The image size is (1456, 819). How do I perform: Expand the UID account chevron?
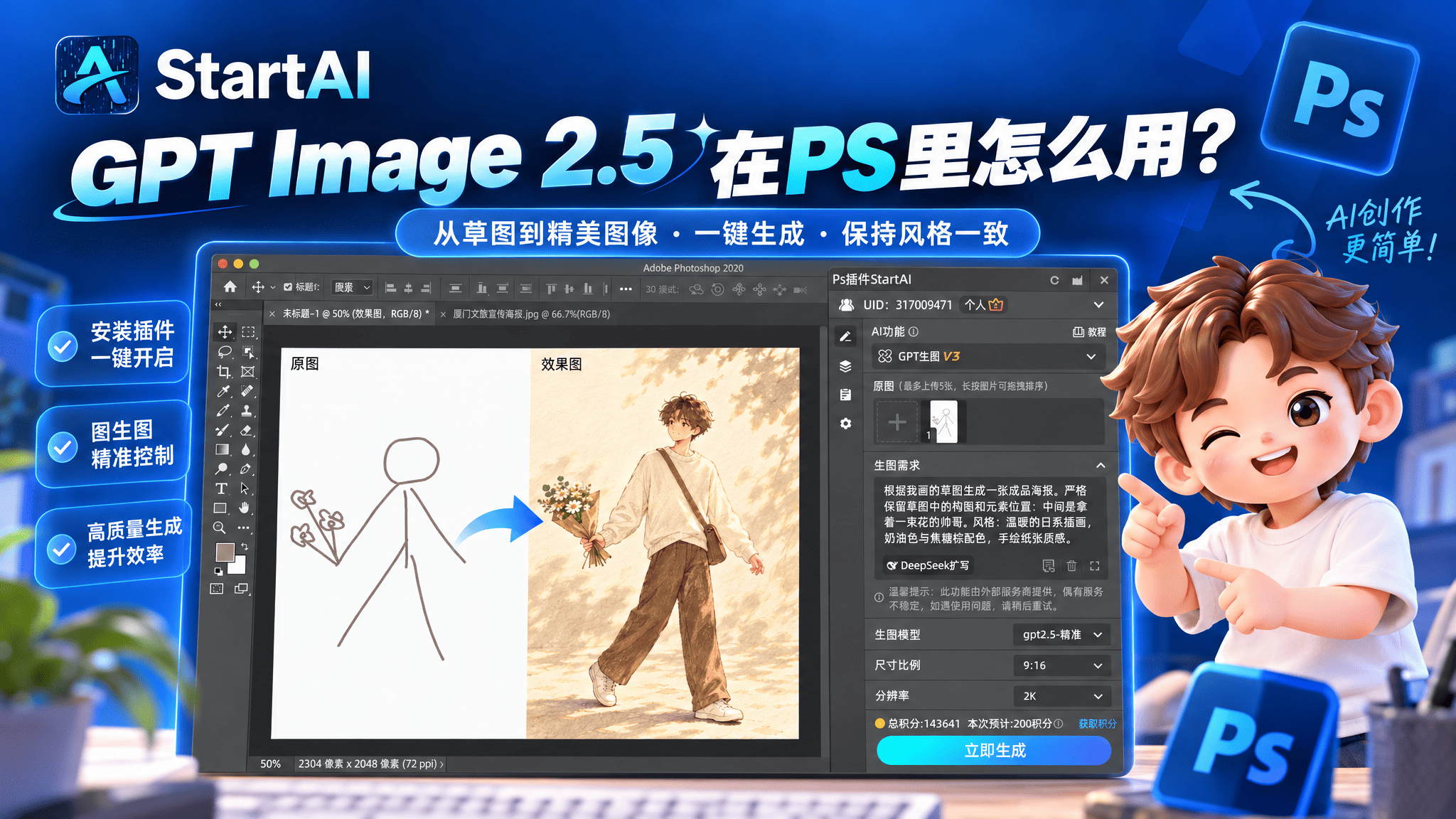(x=1098, y=305)
